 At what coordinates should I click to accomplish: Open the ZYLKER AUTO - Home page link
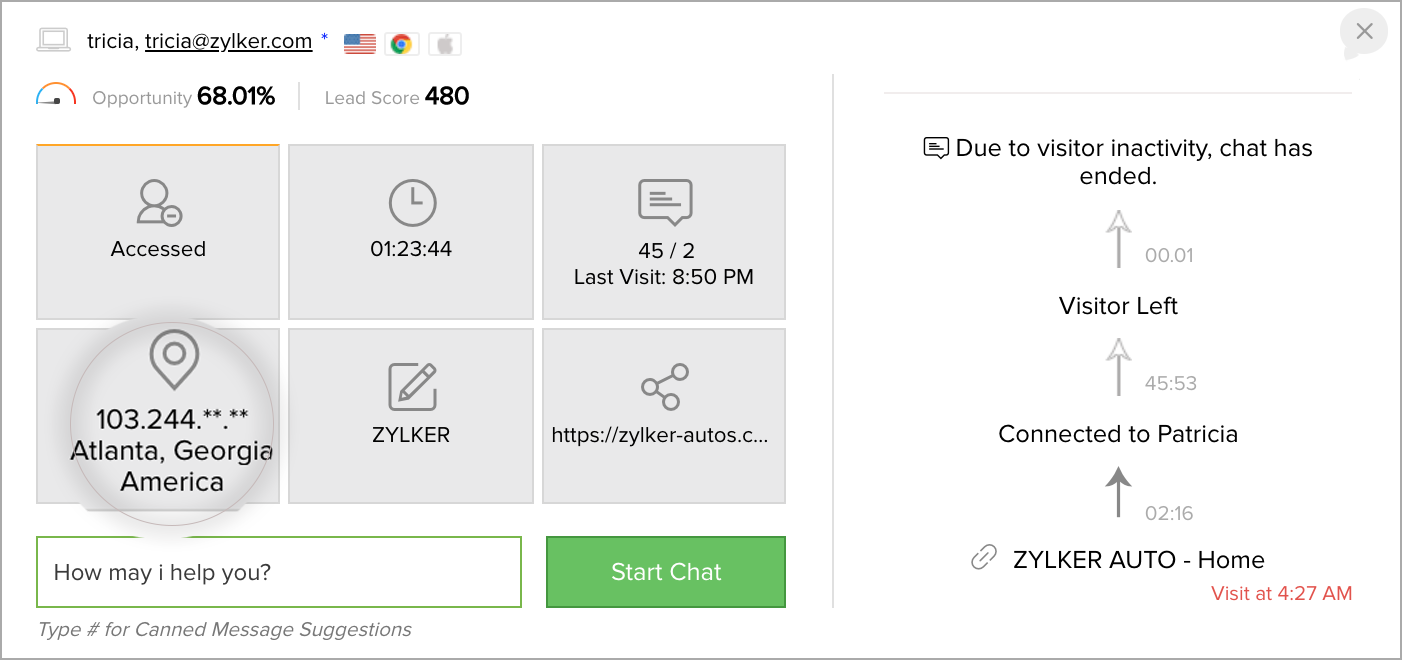click(1138, 560)
